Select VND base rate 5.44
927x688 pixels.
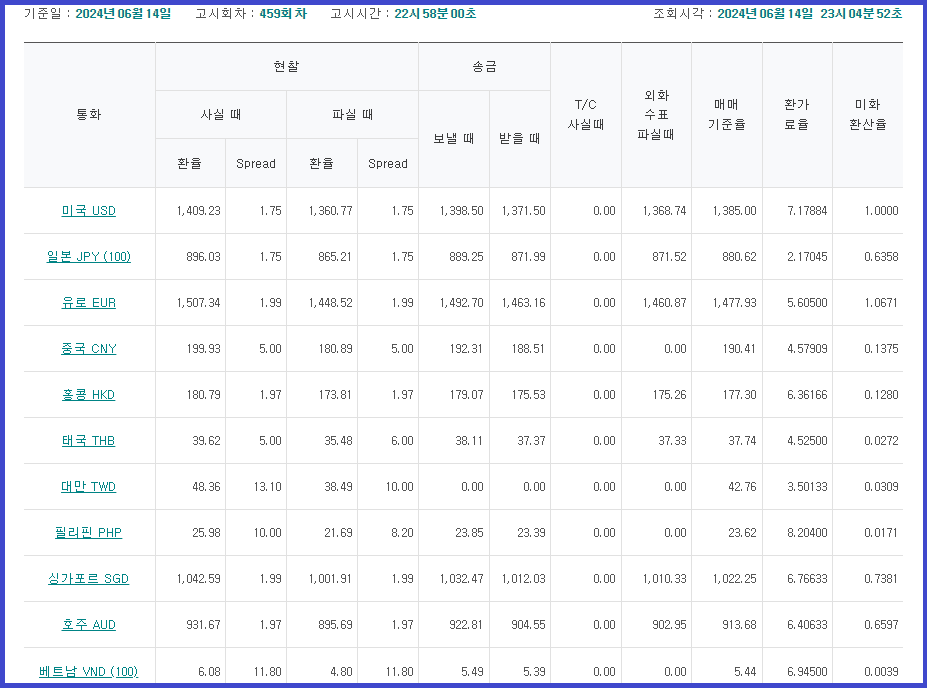point(745,671)
